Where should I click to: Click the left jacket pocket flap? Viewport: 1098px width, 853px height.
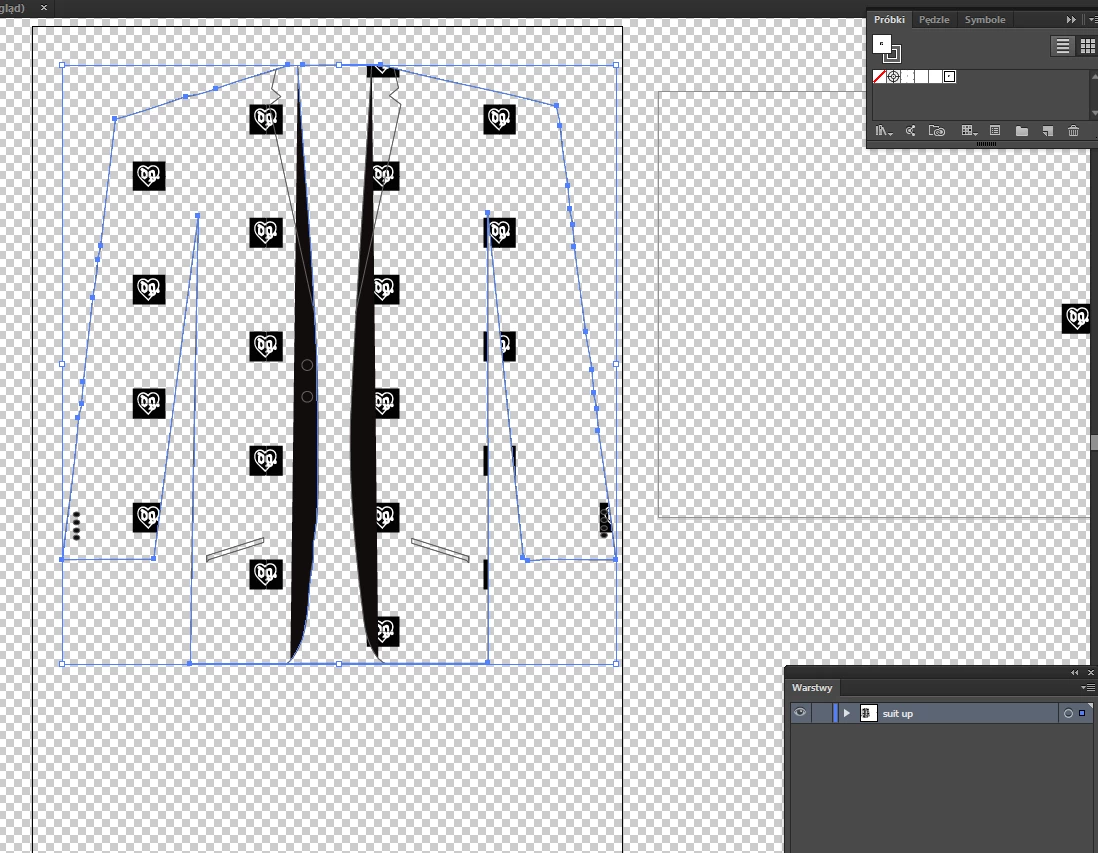pyautogui.click(x=235, y=550)
